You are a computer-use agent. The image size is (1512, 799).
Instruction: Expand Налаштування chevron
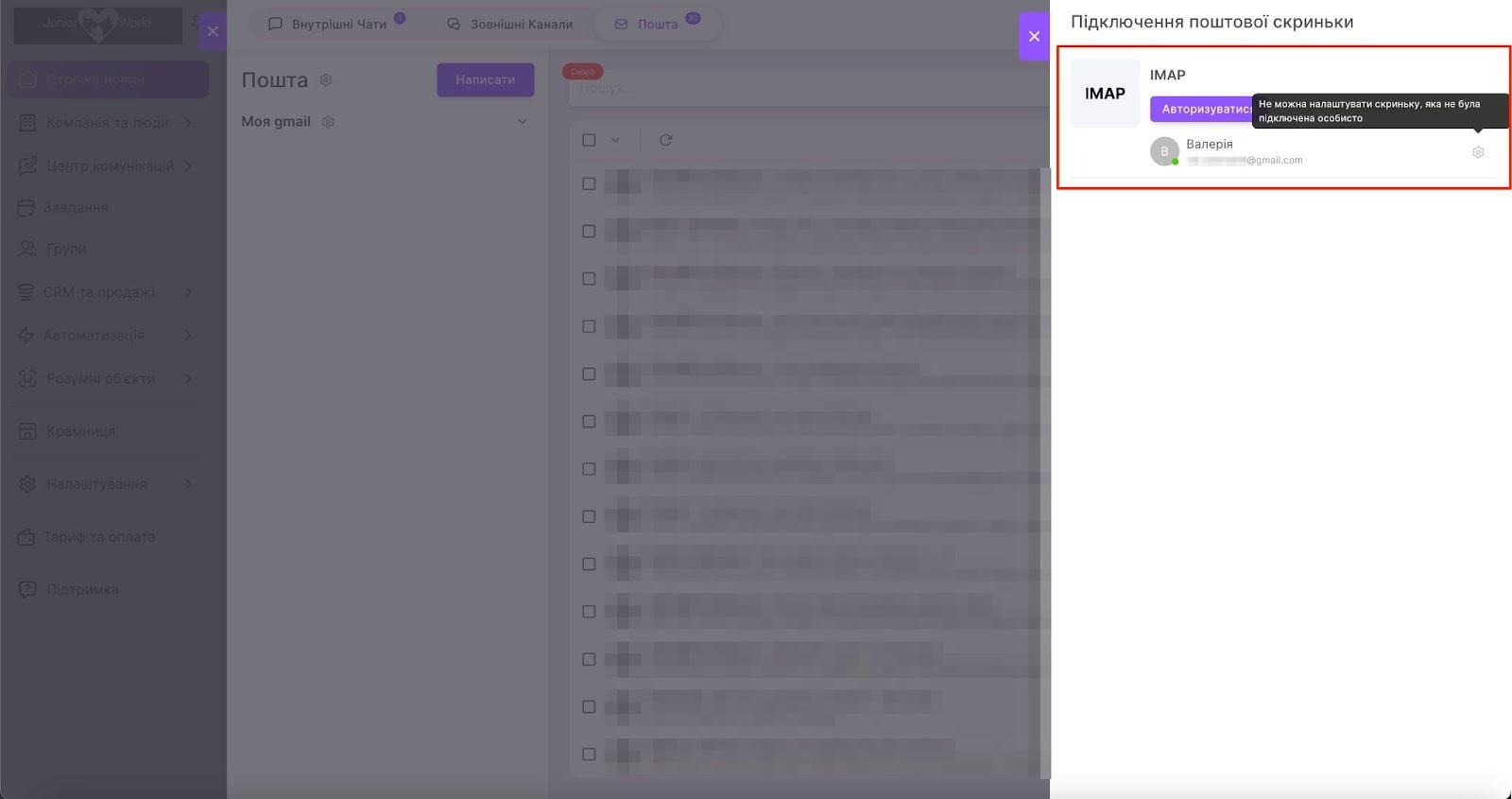click(x=188, y=484)
